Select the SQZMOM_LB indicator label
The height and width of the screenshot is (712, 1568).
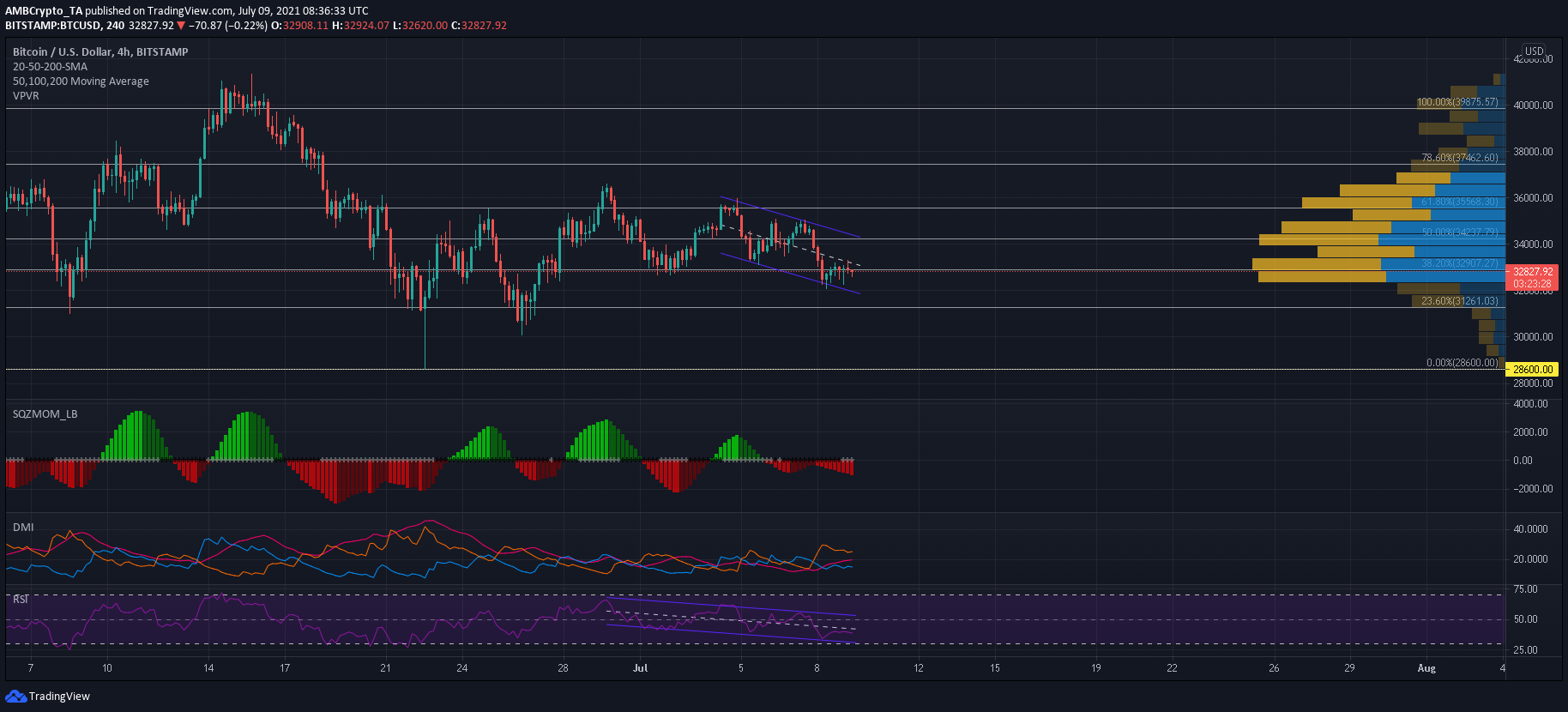(x=45, y=413)
